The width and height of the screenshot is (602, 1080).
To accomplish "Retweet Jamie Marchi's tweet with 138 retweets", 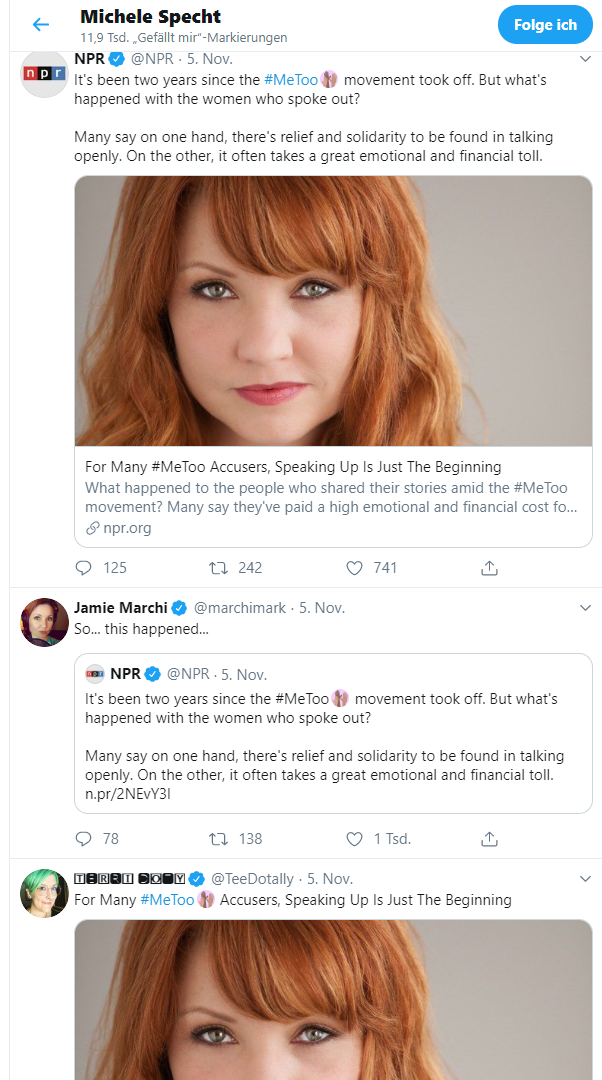I will [218, 838].
